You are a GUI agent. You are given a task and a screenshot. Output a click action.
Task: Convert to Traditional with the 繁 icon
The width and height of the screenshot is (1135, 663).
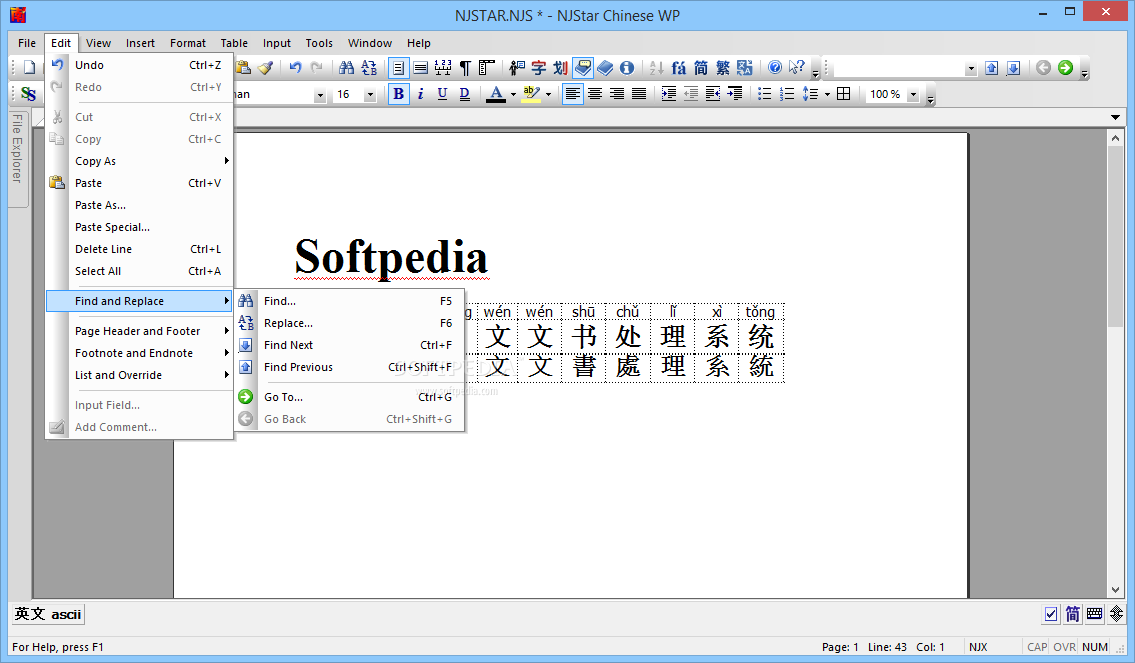(722, 68)
